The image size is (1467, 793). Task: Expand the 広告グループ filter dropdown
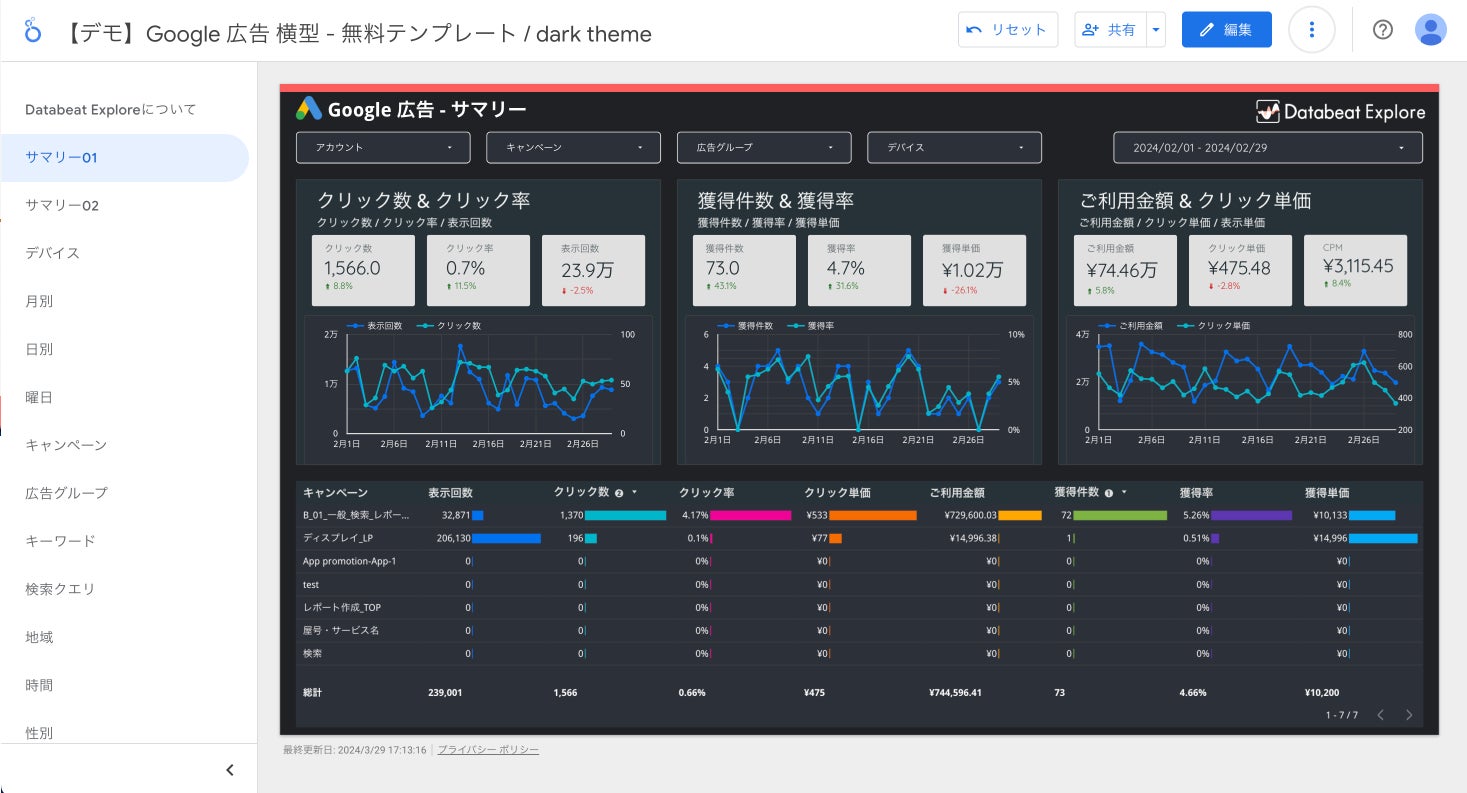tap(764, 147)
